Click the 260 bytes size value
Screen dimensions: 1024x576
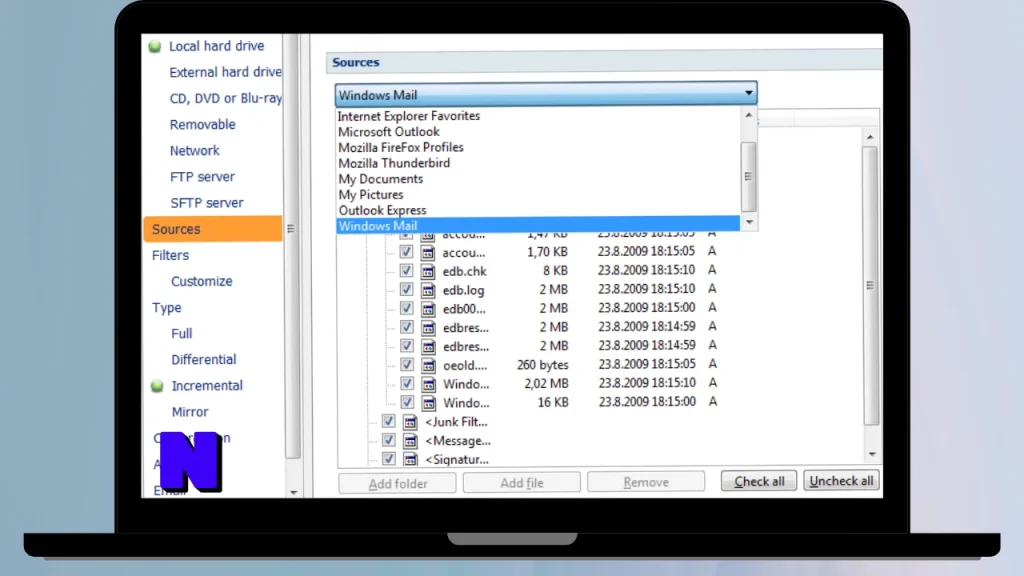(543, 365)
